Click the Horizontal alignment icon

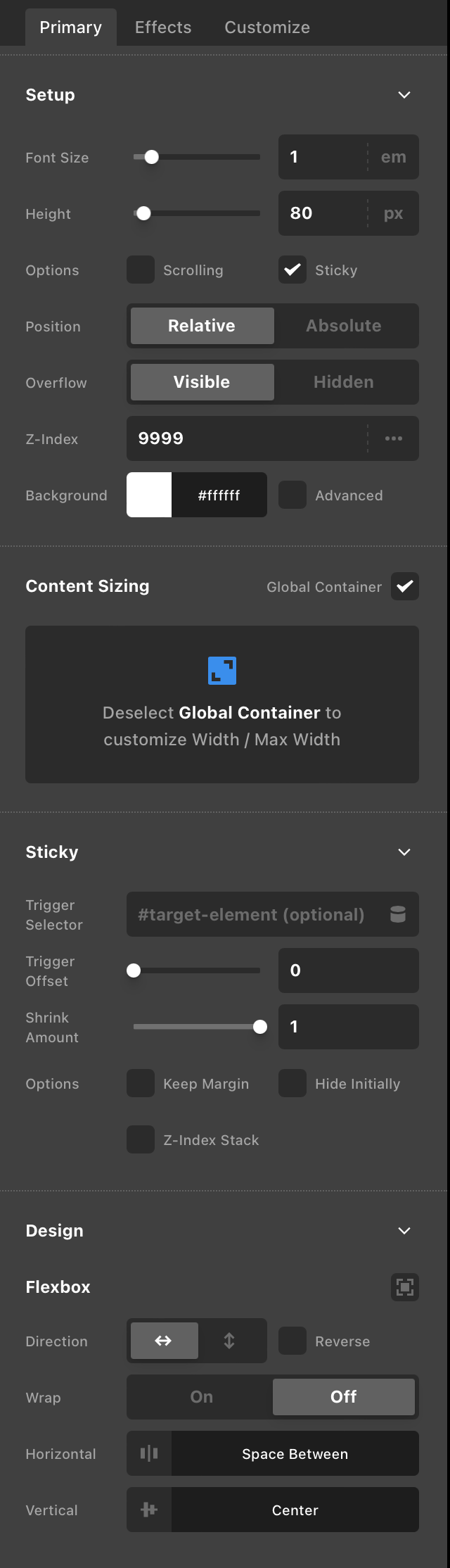149,1453
